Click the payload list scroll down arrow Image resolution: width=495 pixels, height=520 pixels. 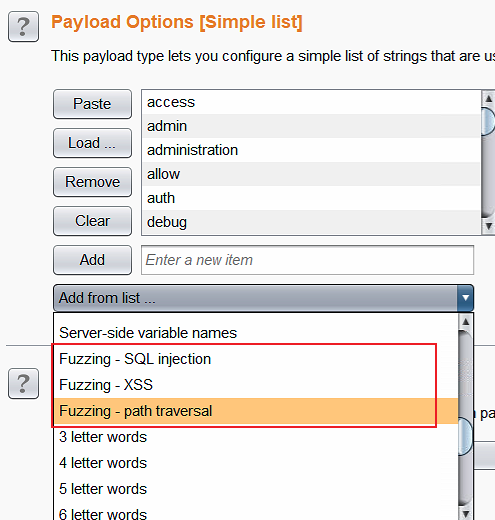pyautogui.click(x=488, y=226)
